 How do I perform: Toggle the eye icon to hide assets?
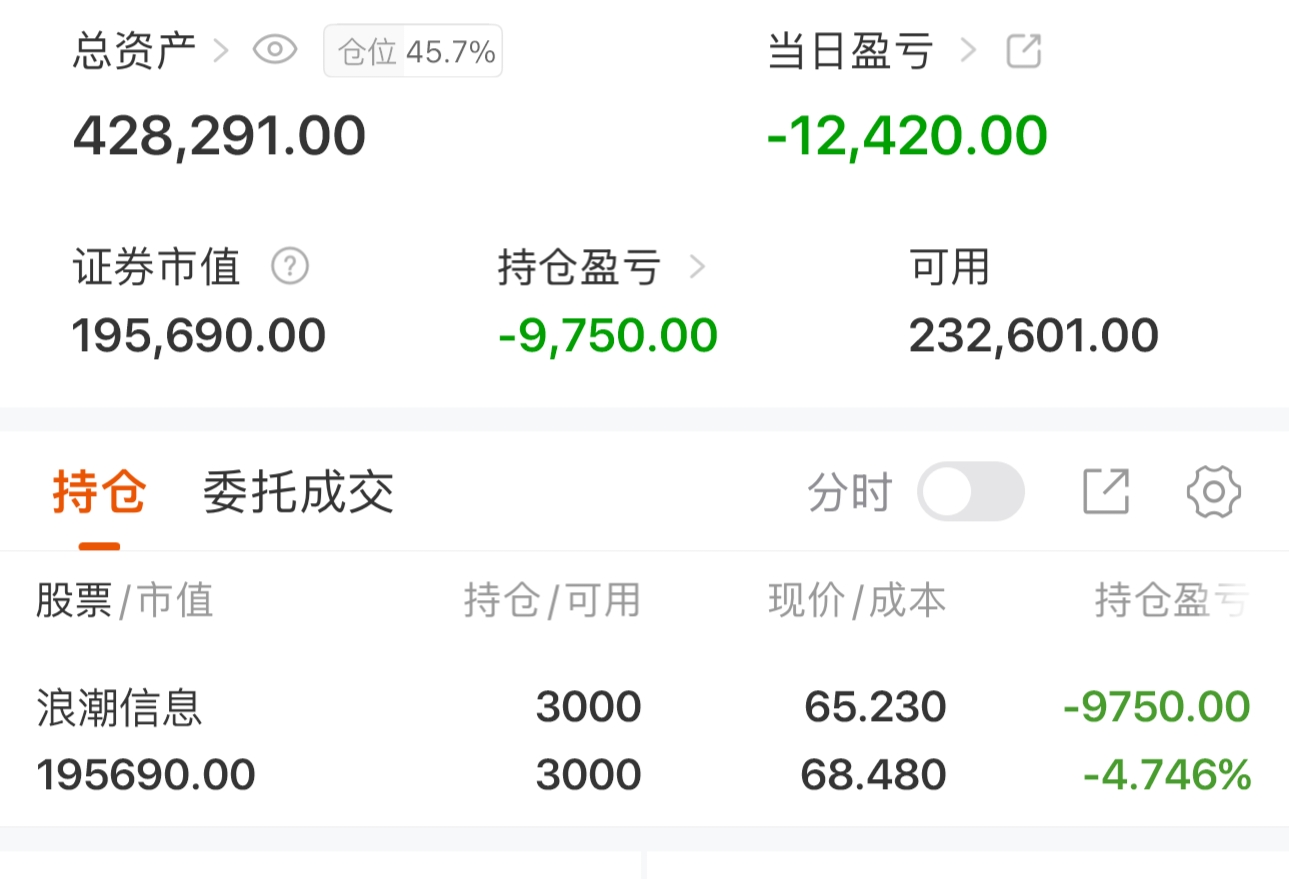[275, 50]
